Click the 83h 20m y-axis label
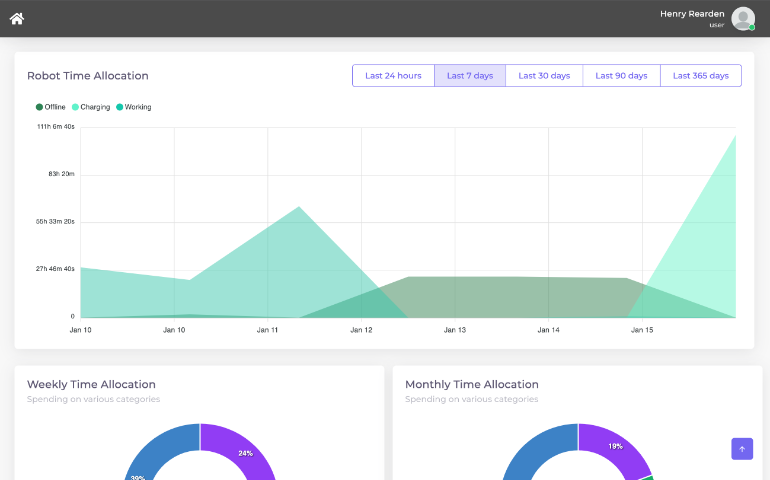Image resolution: width=770 pixels, height=480 pixels. coord(61,174)
